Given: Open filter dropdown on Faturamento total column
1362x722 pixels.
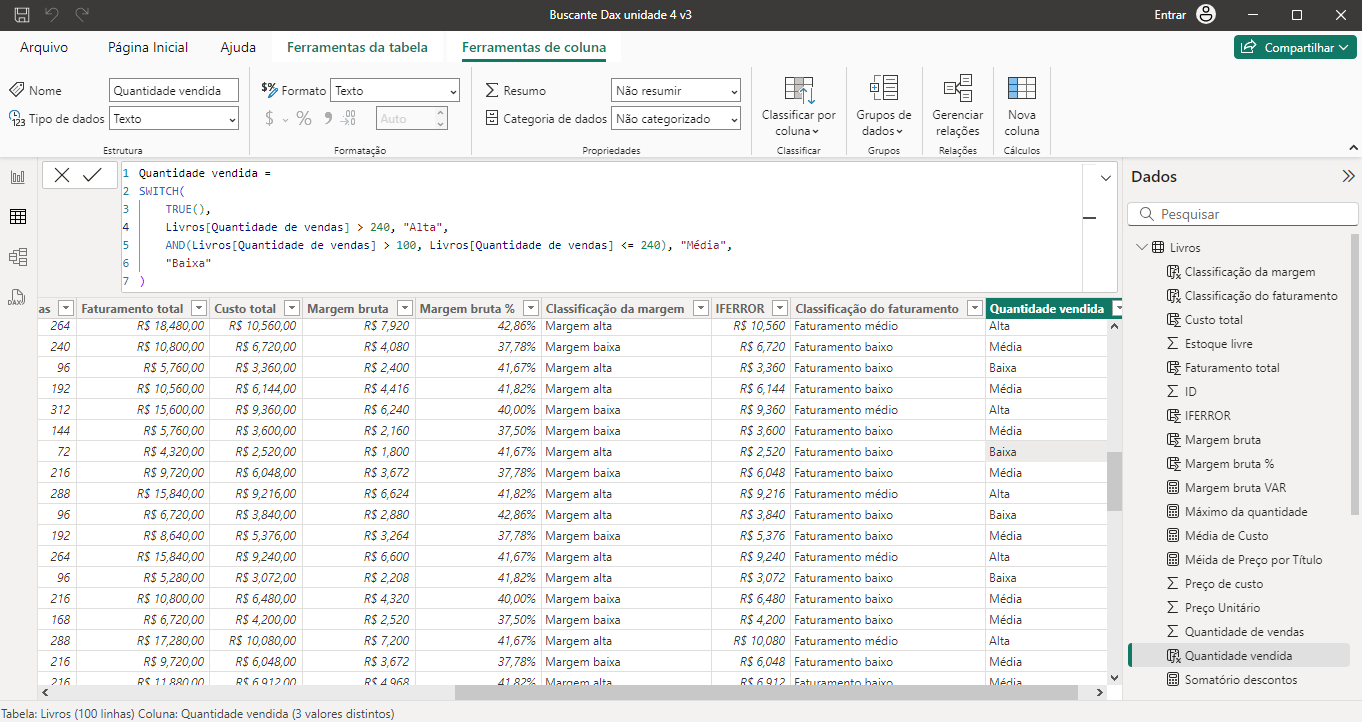Looking at the screenshot, I should tap(199, 309).
